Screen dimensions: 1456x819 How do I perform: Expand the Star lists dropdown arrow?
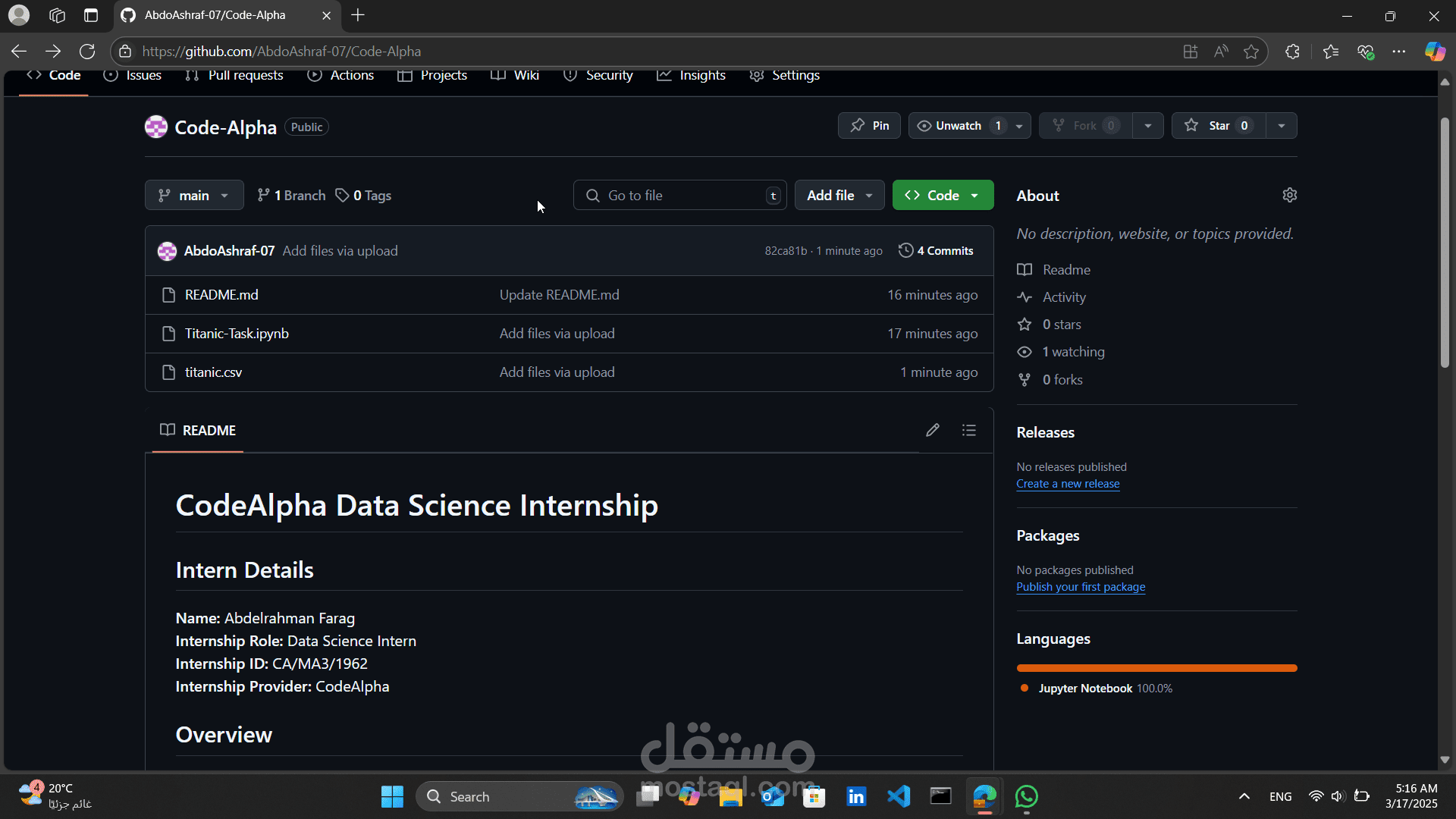tap(1282, 126)
